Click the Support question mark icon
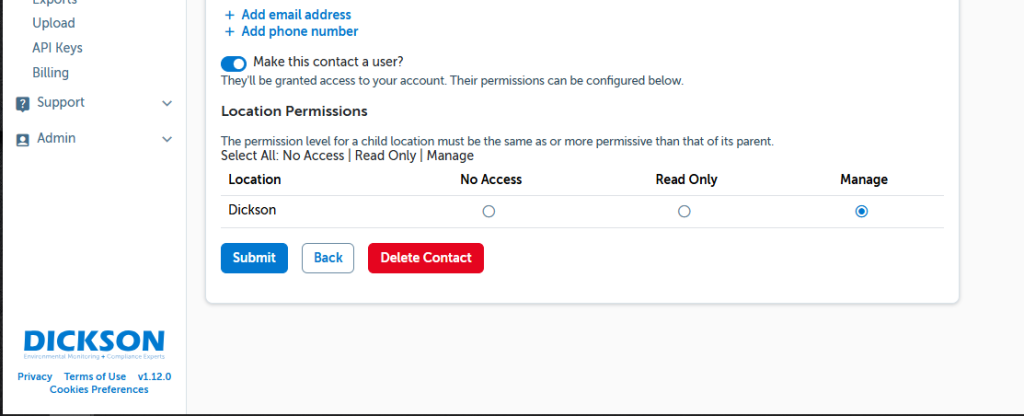 [x=23, y=103]
